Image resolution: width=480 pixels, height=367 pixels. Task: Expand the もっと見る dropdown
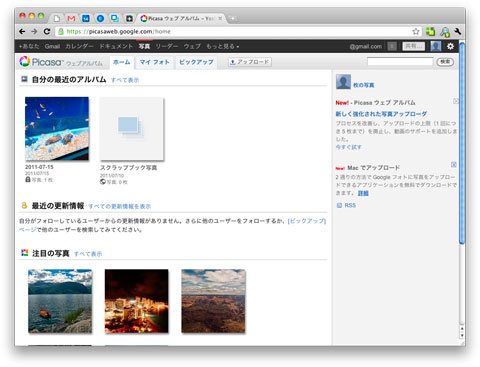(223, 46)
